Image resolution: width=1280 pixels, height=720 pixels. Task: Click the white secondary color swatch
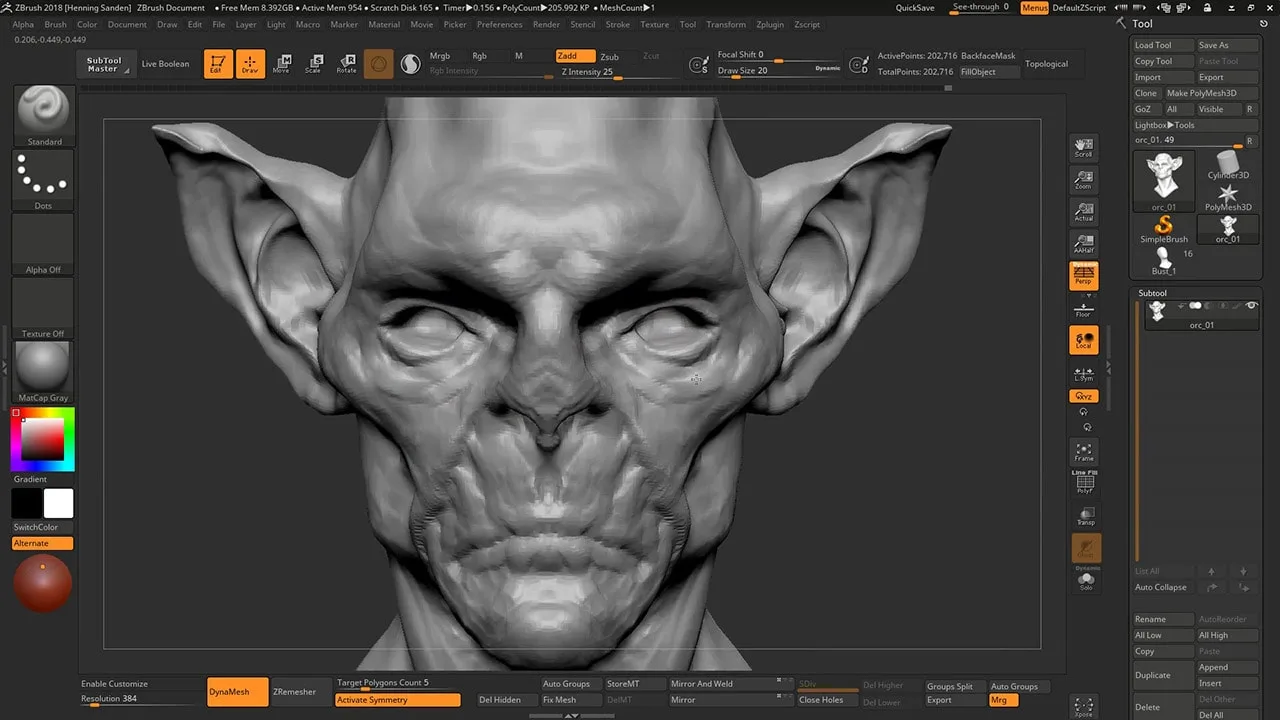click(x=58, y=503)
